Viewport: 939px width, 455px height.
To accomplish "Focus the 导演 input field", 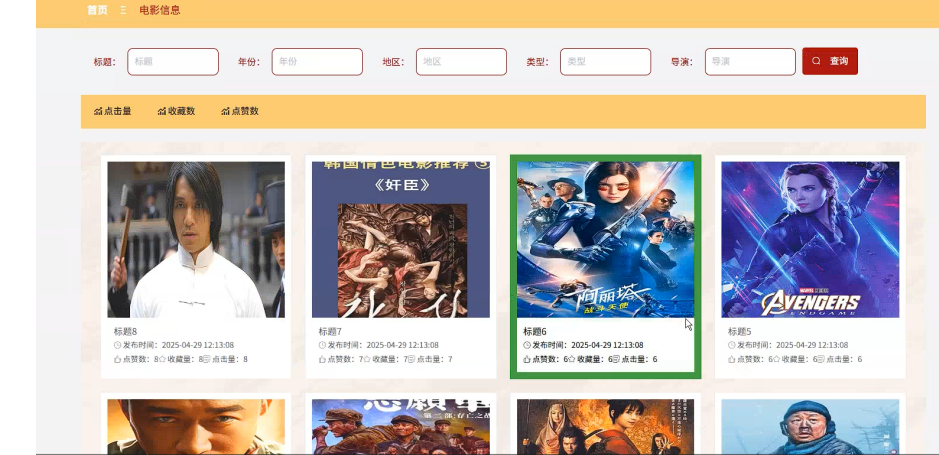I will tap(750, 62).
